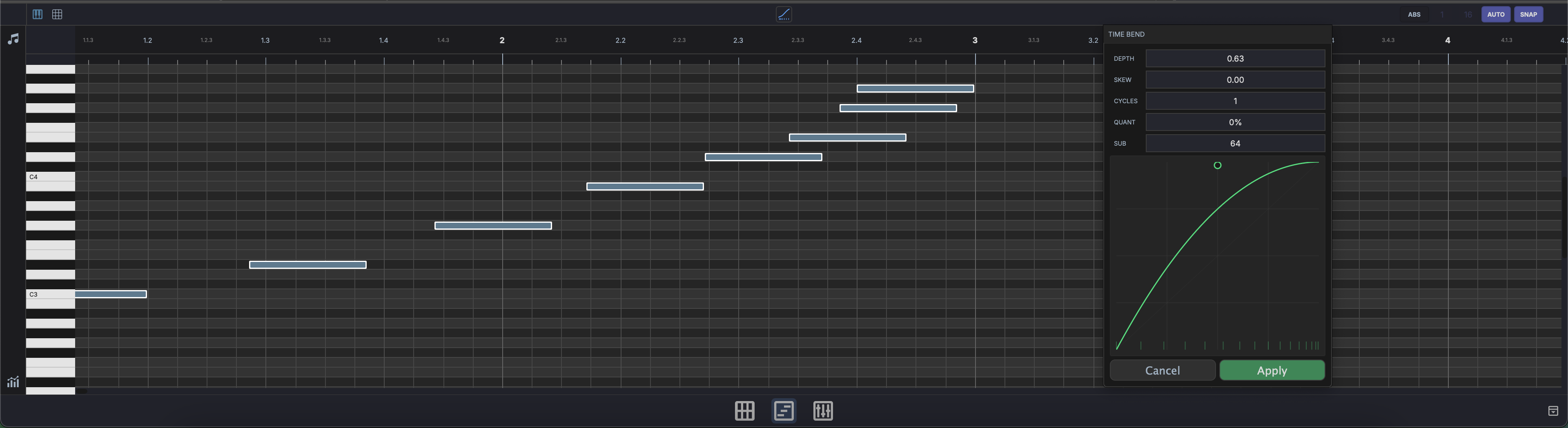Click the Apply button in Time Bend
This screenshot has height=428, width=1568.
(x=1272, y=370)
